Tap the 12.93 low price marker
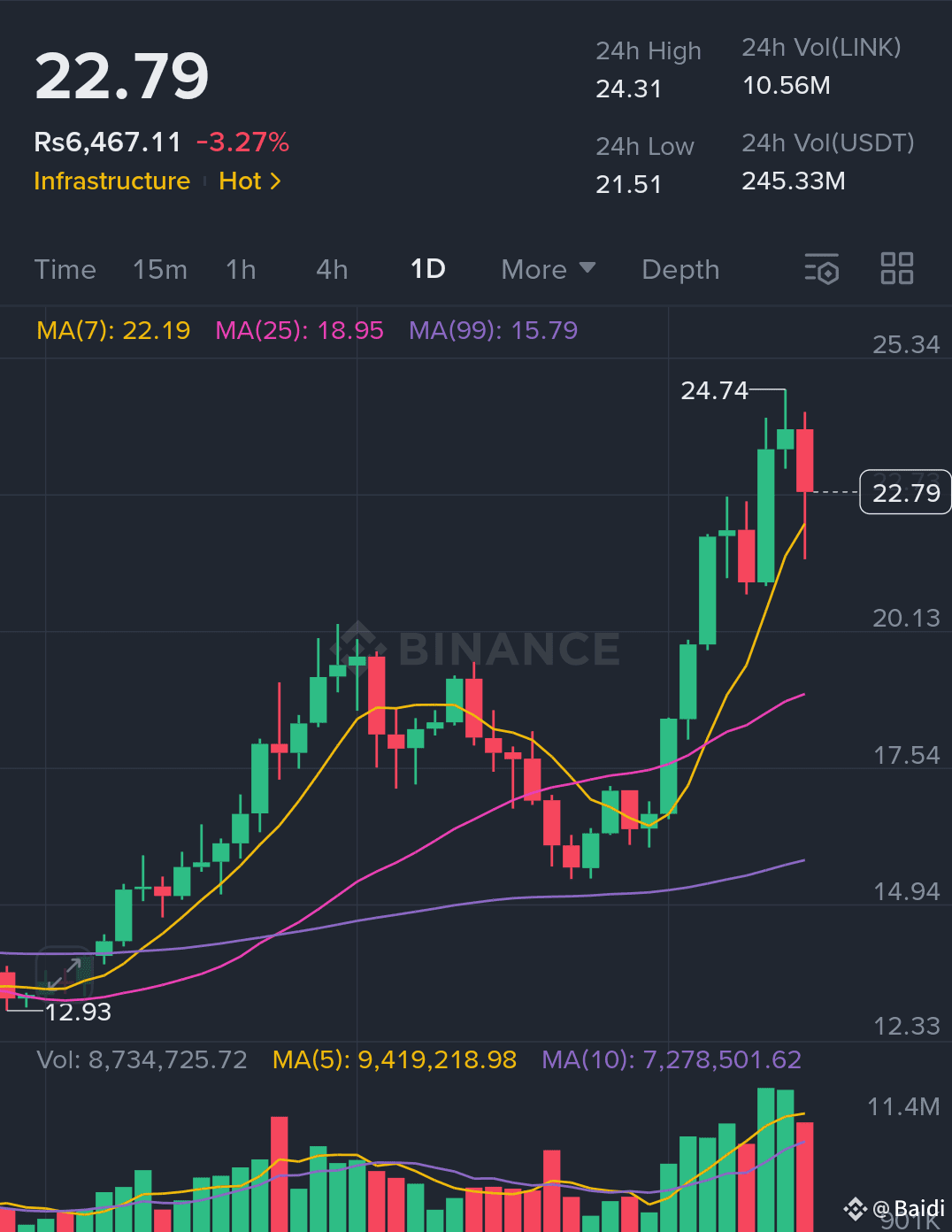 point(78,1012)
